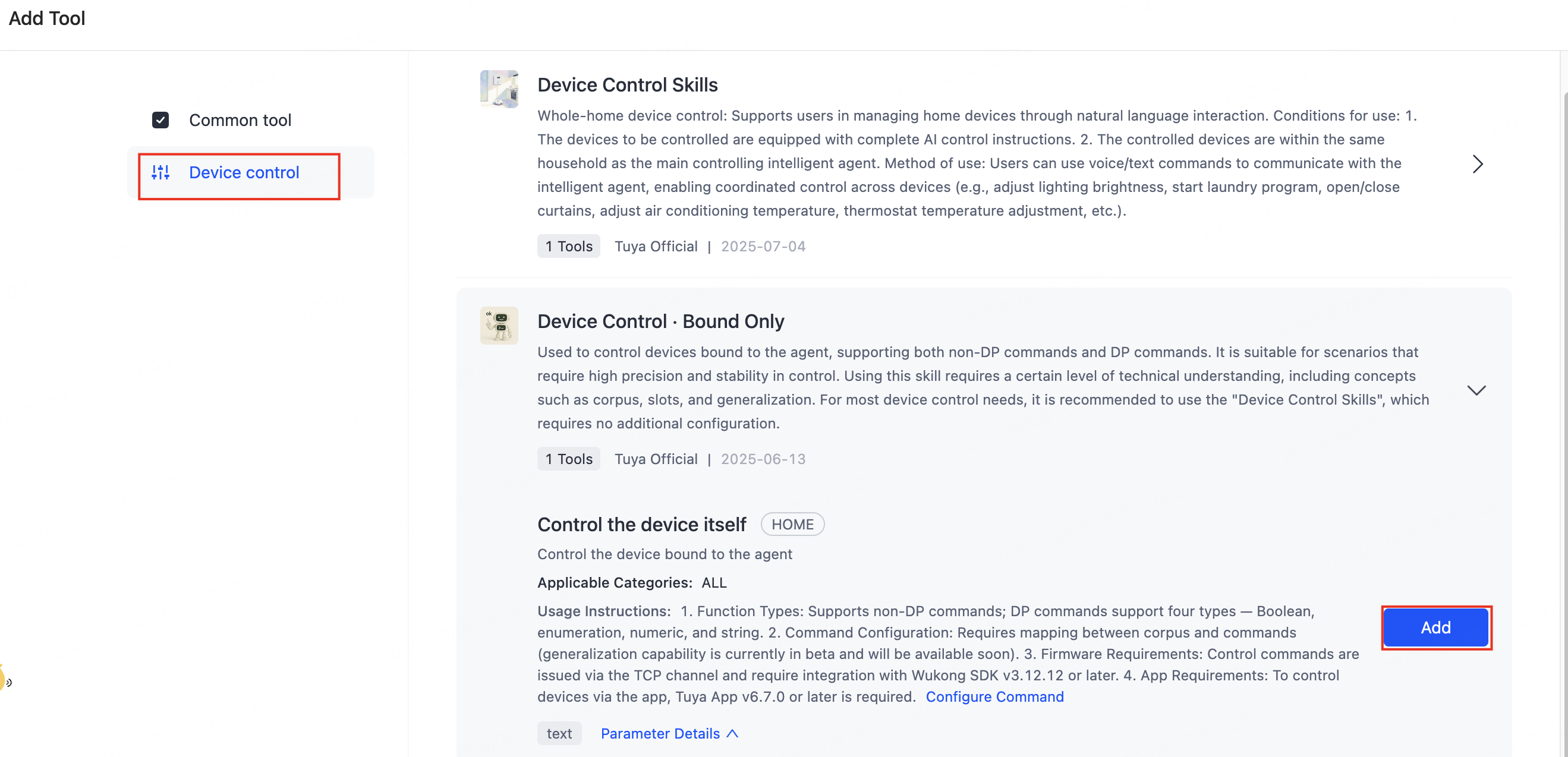Select Device control category
This screenshot has height=757, width=1568.
(244, 173)
